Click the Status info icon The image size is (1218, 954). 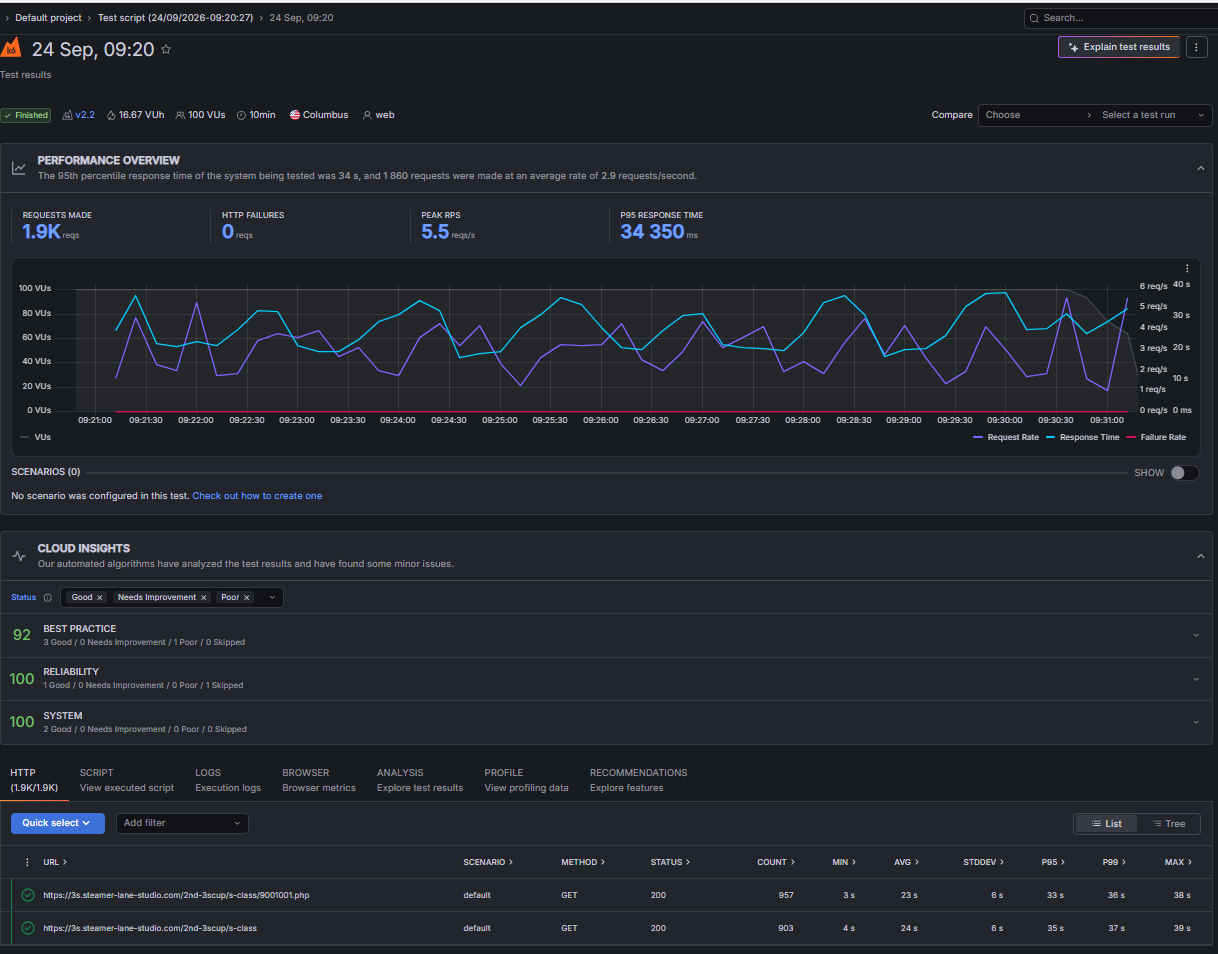[x=47, y=598]
